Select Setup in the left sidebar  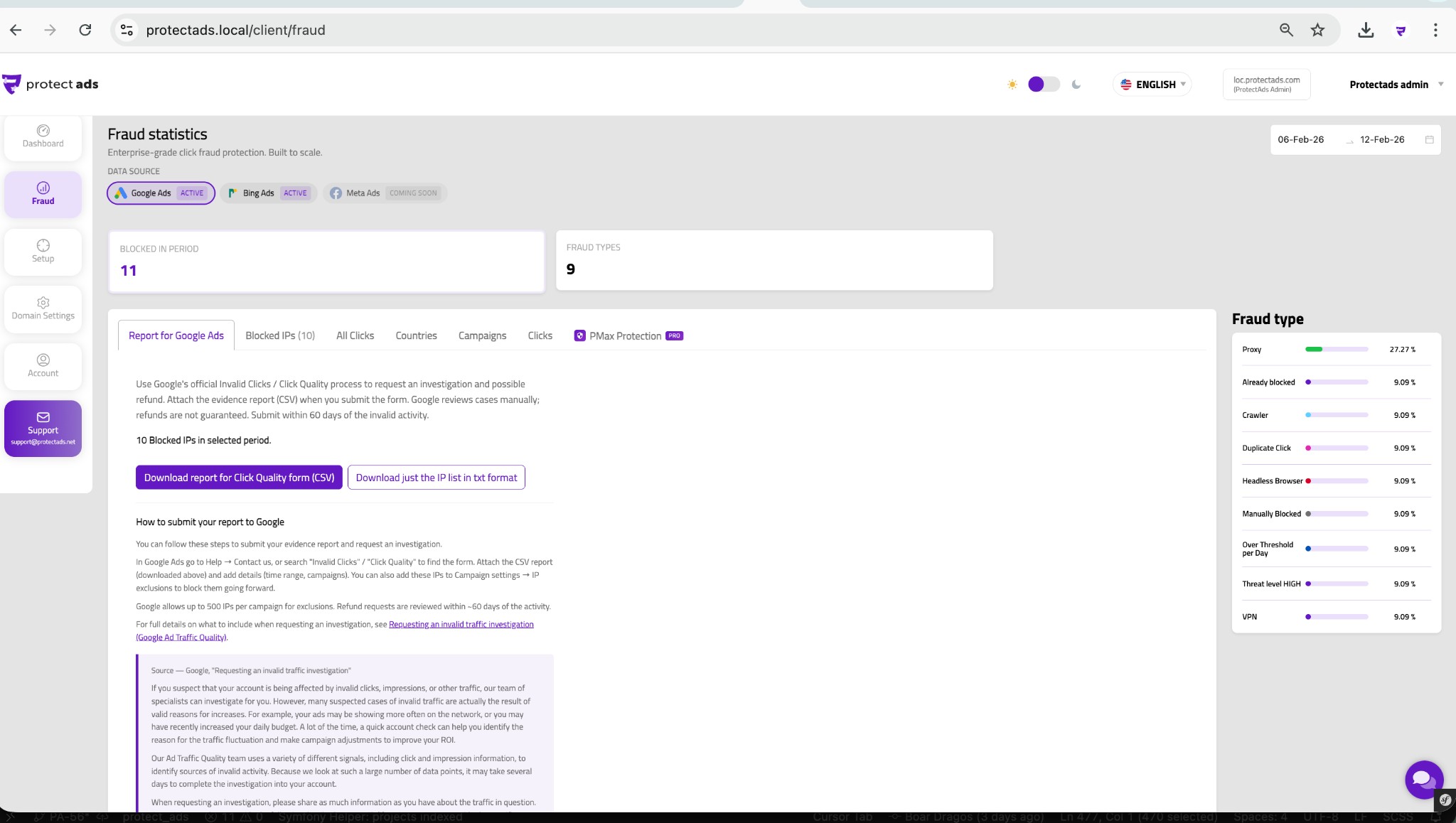point(43,252)
